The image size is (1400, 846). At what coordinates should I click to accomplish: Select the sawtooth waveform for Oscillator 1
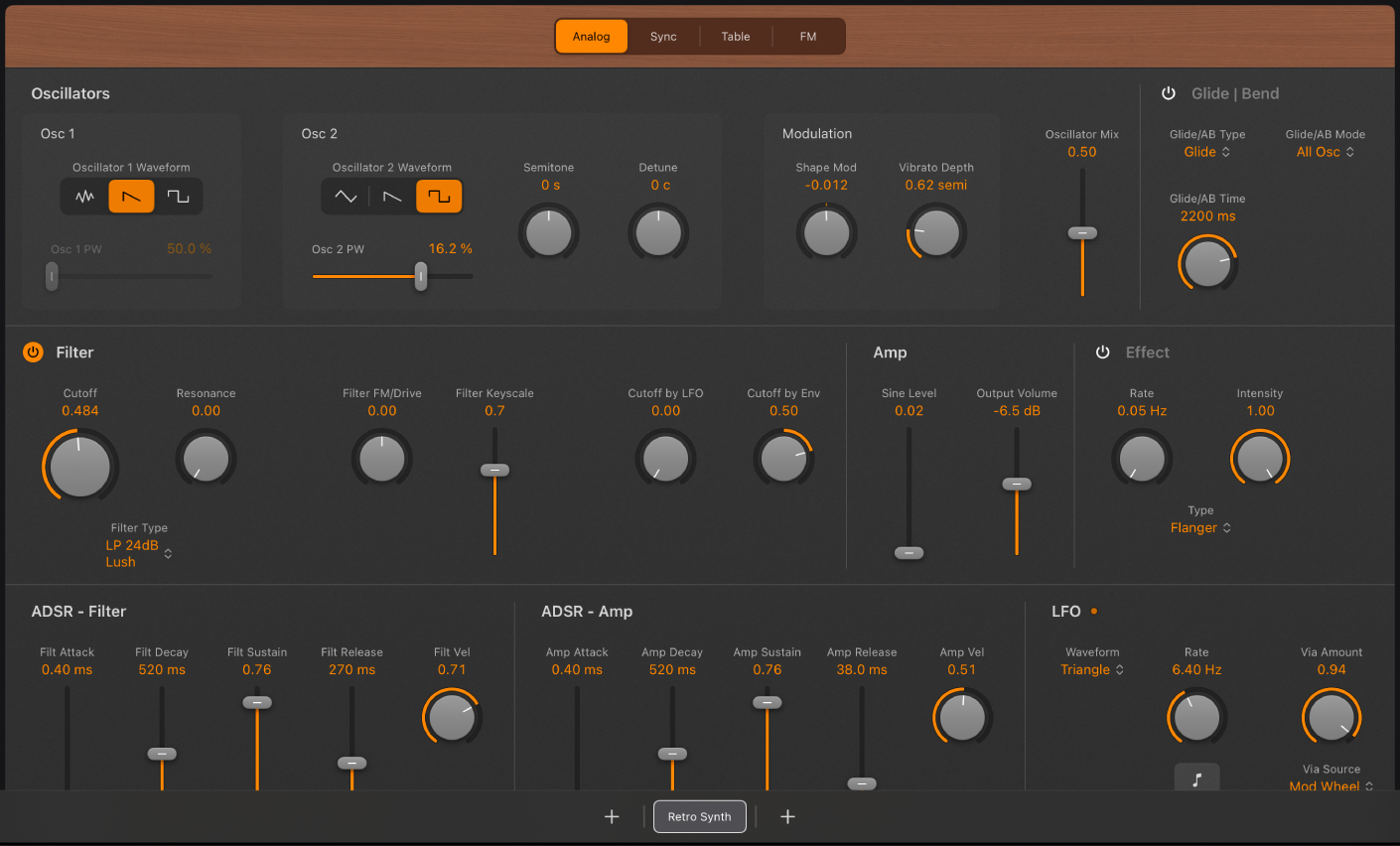pos(131,196)
